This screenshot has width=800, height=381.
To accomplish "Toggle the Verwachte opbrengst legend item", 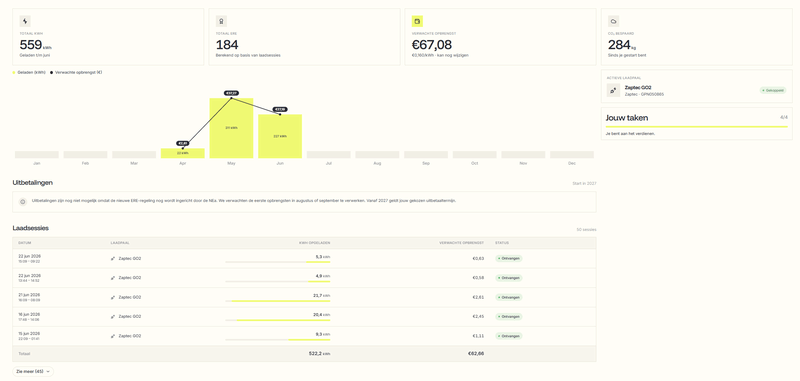I will [76, 72].
